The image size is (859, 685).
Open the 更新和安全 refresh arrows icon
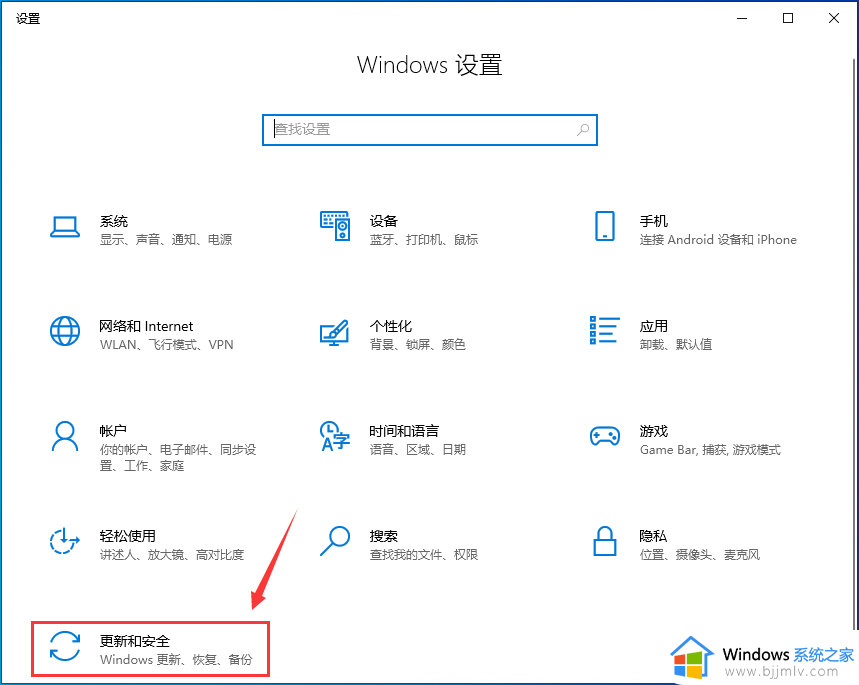click(65, 646)
